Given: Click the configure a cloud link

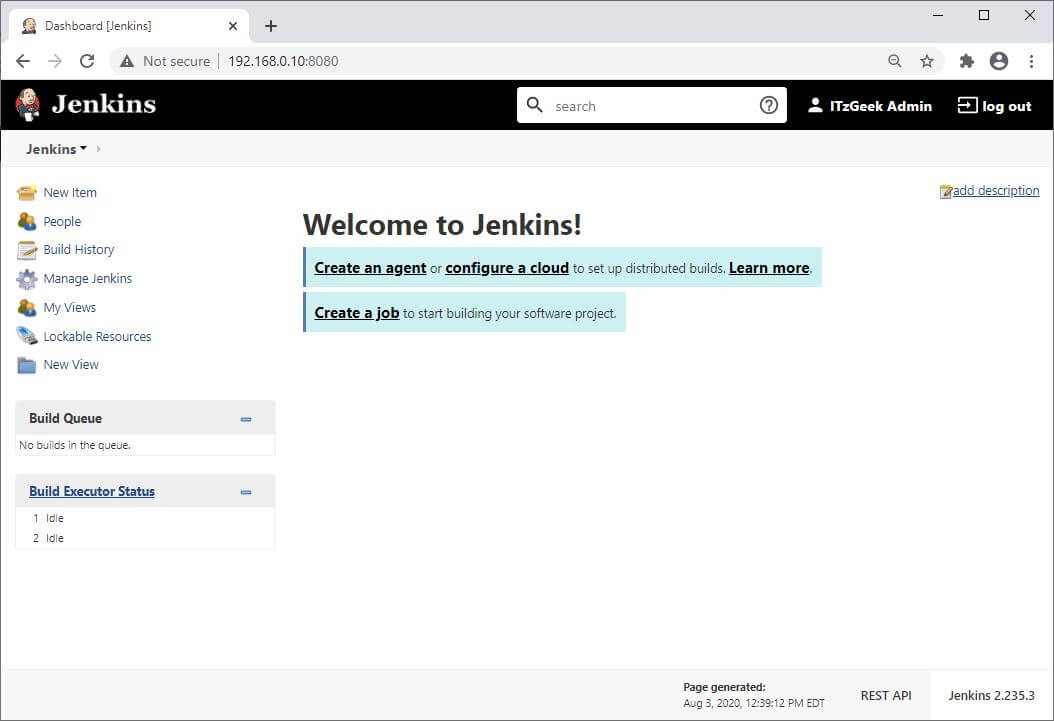Looking at the screenshot, I should click(x=507, y=268).
